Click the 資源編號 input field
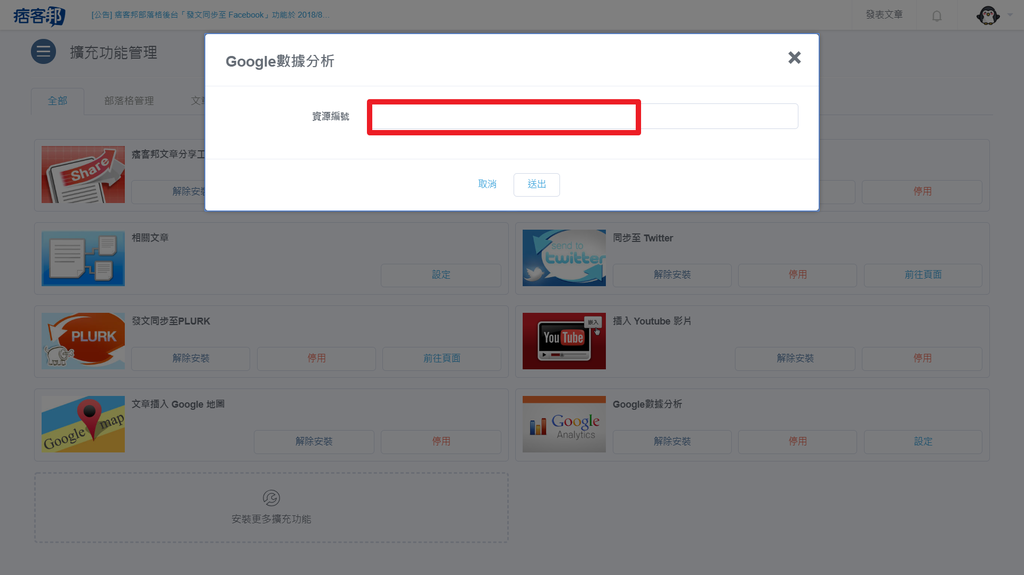Screen dimensions: 1024x575 (583, 116)
